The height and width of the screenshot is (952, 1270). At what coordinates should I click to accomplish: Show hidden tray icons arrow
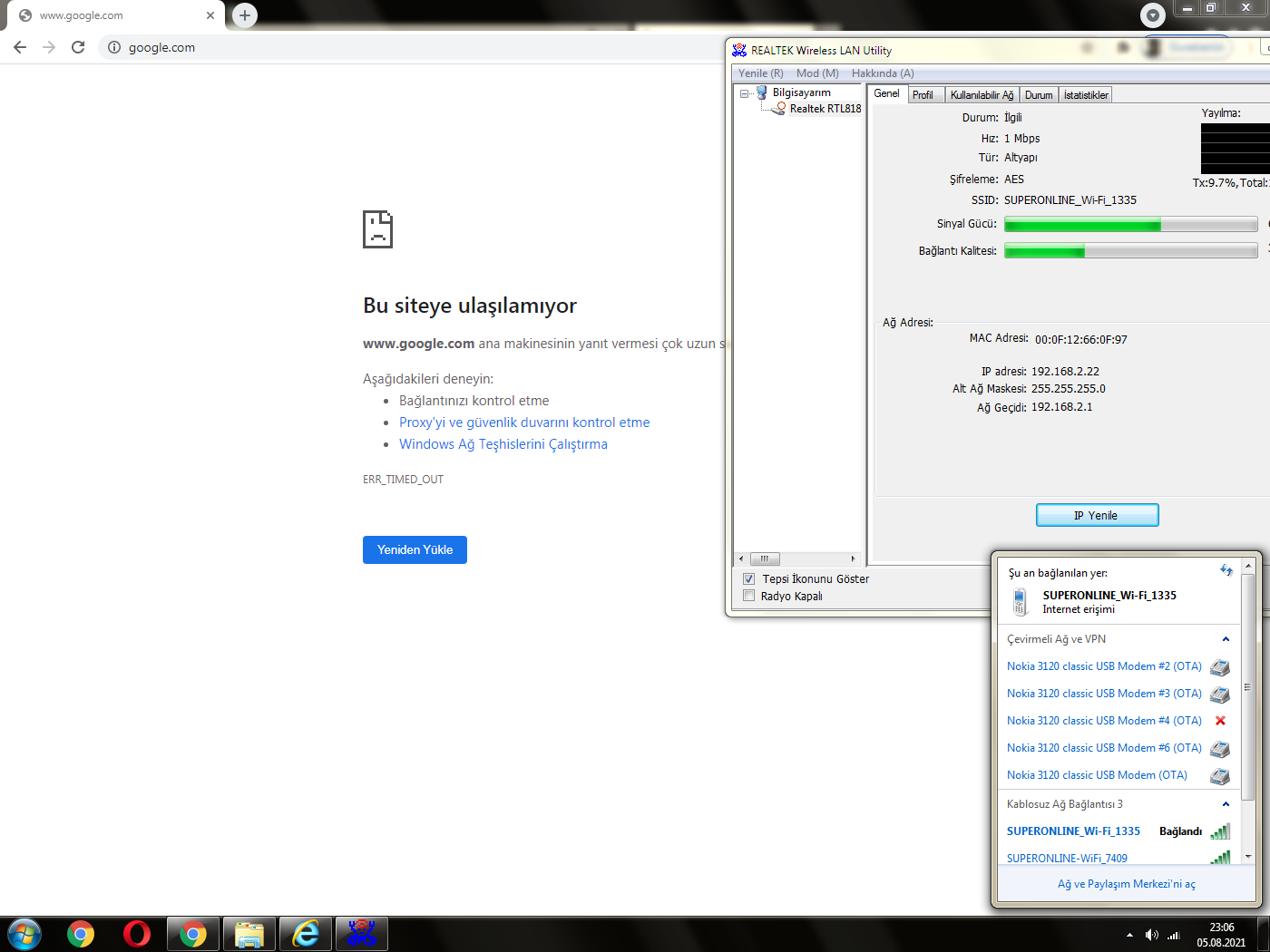click(1129, 935)
